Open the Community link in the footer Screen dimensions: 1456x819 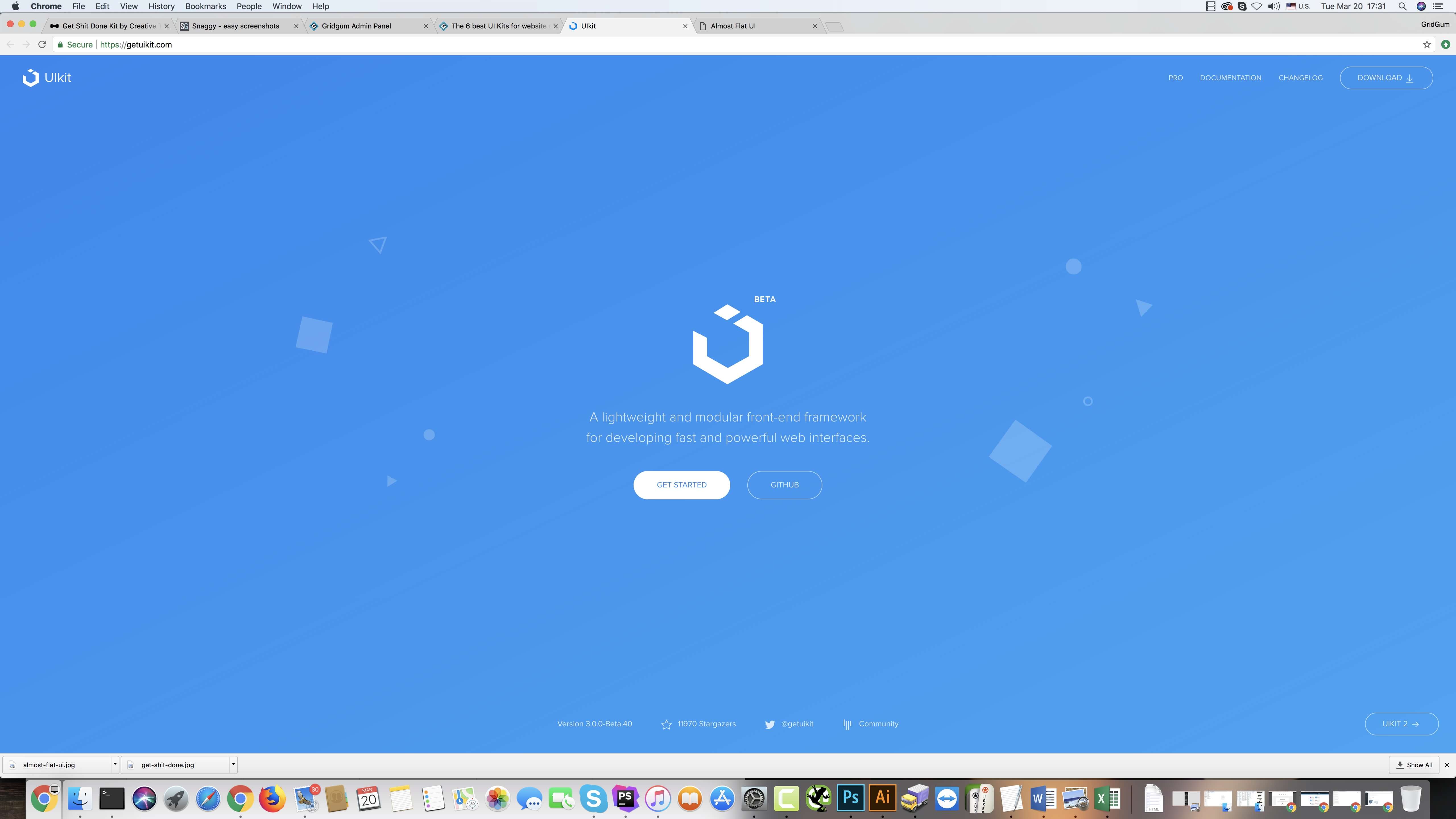tap(870, 723)
